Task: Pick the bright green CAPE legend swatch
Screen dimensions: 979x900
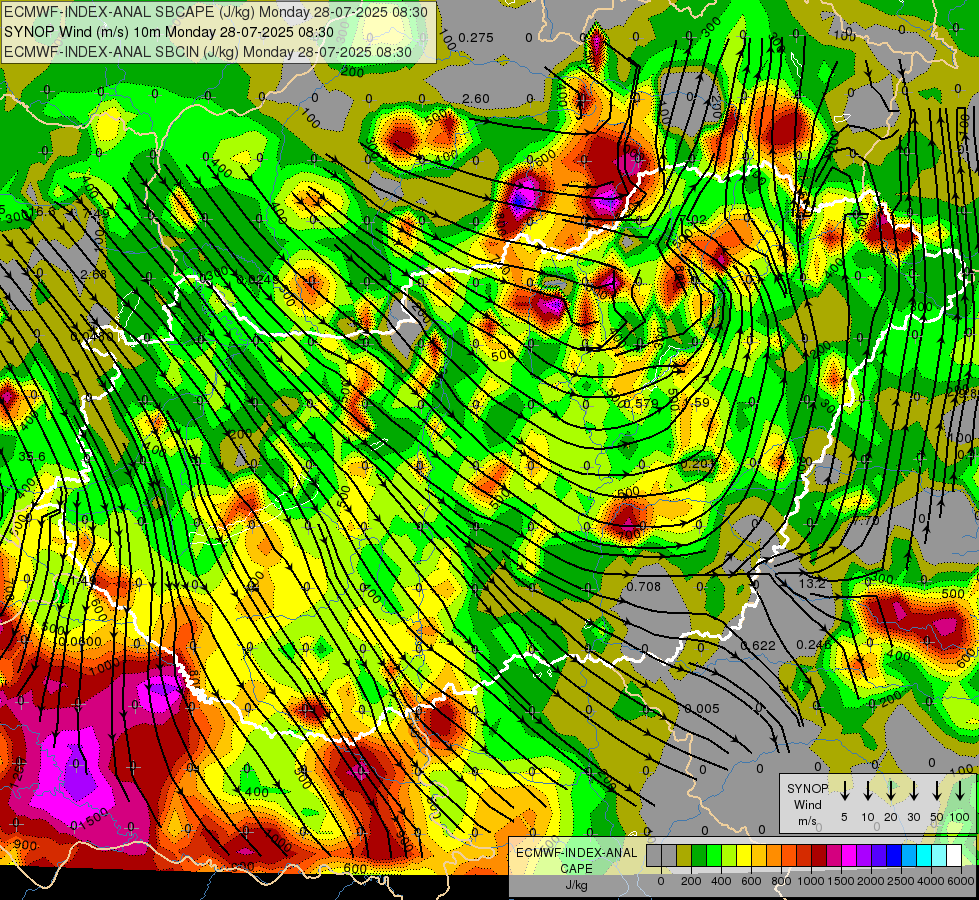Action: click(714, 856)
